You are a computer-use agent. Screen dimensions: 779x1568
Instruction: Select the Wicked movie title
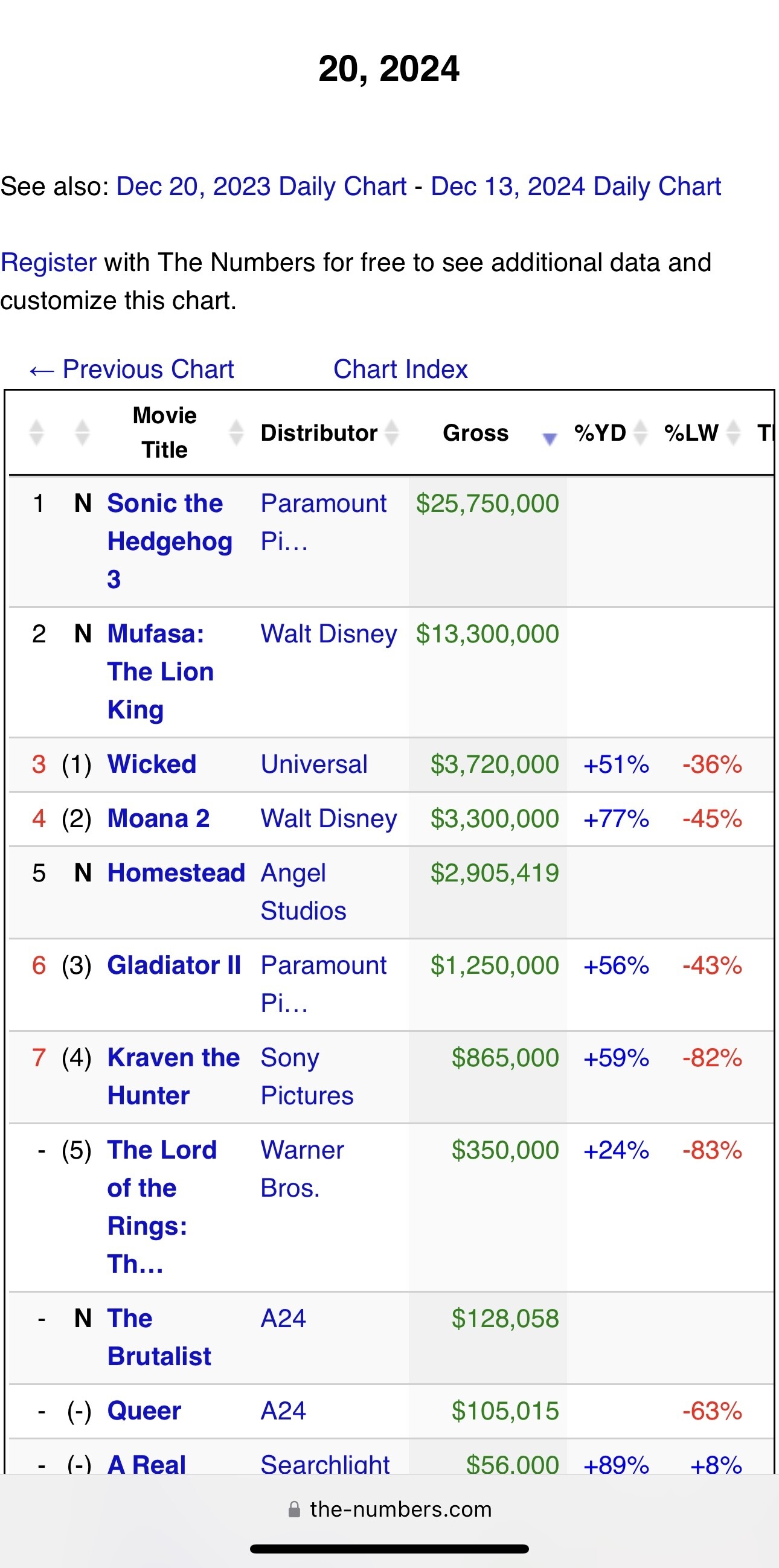[x=152, y=764]
